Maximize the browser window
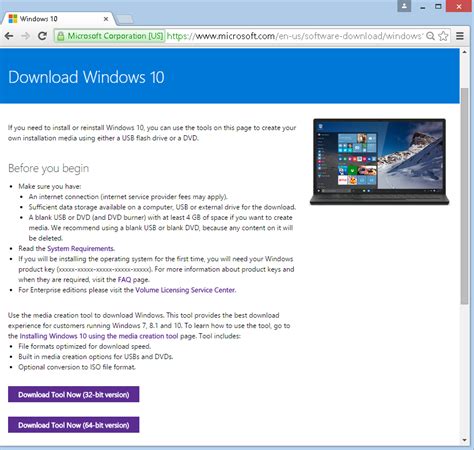This screenshot has height=450, width=474. (438, 6)
